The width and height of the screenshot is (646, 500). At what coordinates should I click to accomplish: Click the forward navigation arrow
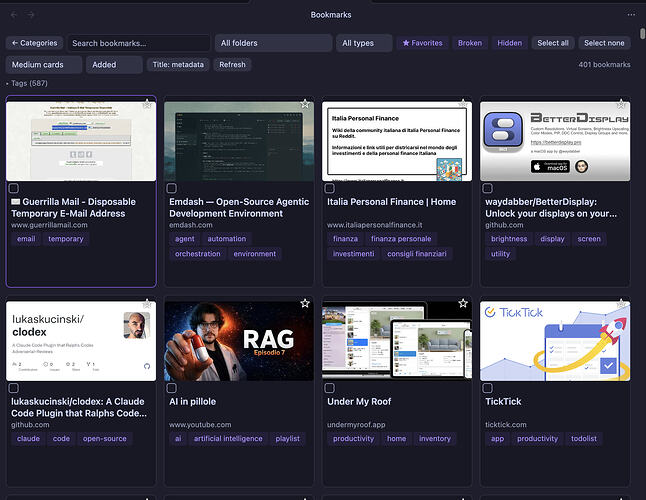tap(31, 15)
